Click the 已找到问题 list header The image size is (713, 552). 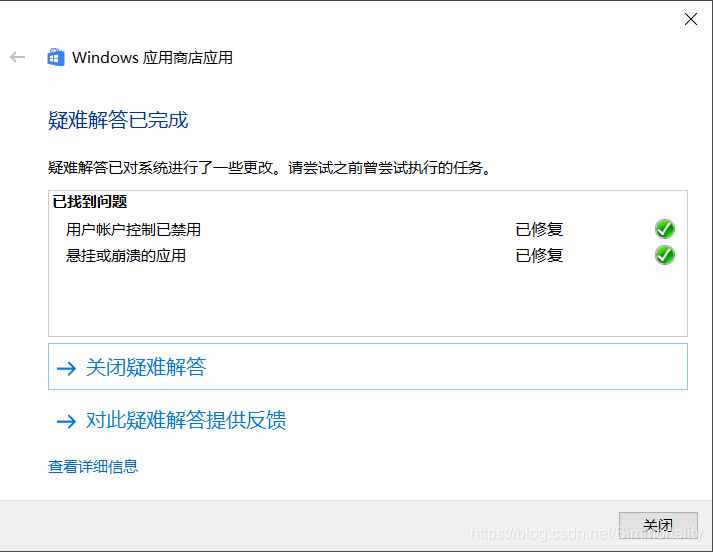pyautogui.click(x=90, y=202)
